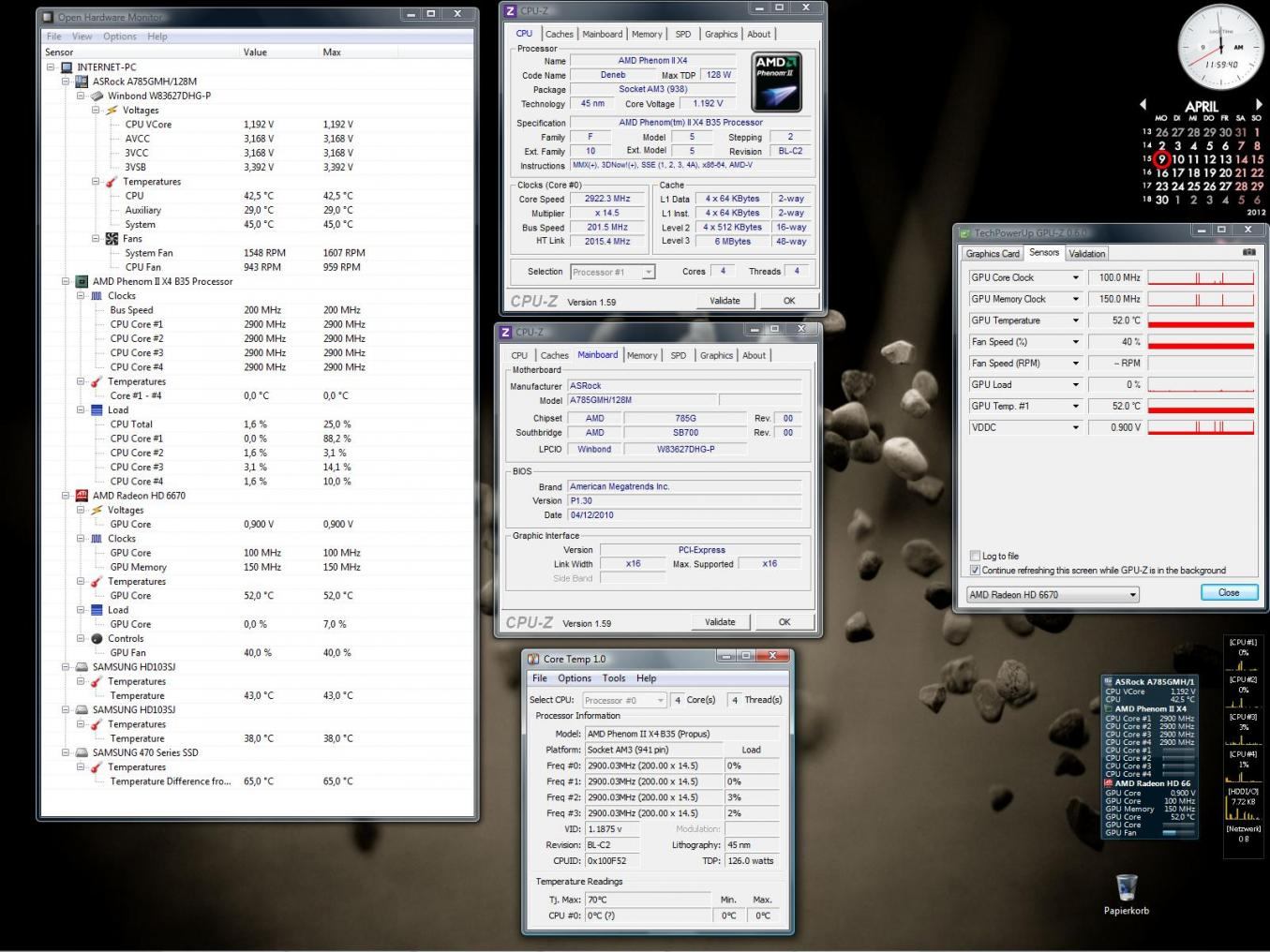Click the thermometer icon under SAMSUNG 470 Series SSD
1270x952 pixels.
point(97,767)
